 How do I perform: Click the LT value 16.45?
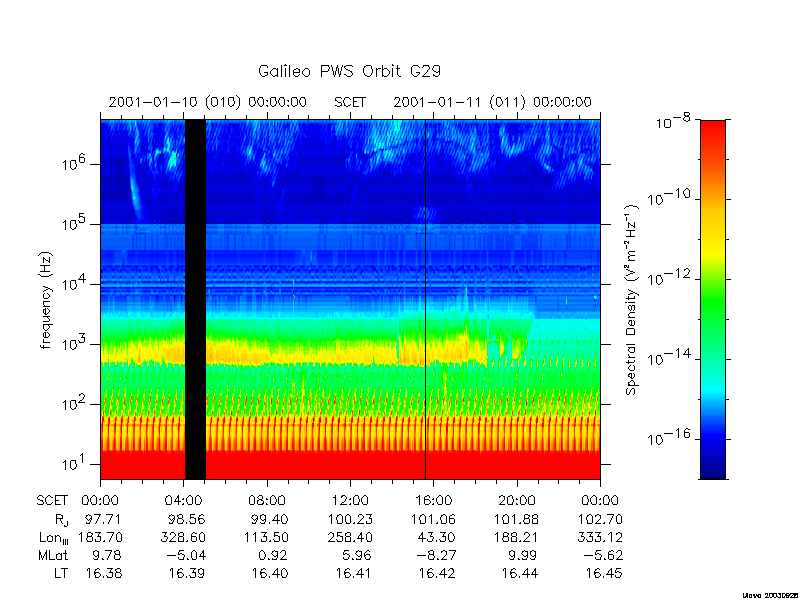coord(604,573)
